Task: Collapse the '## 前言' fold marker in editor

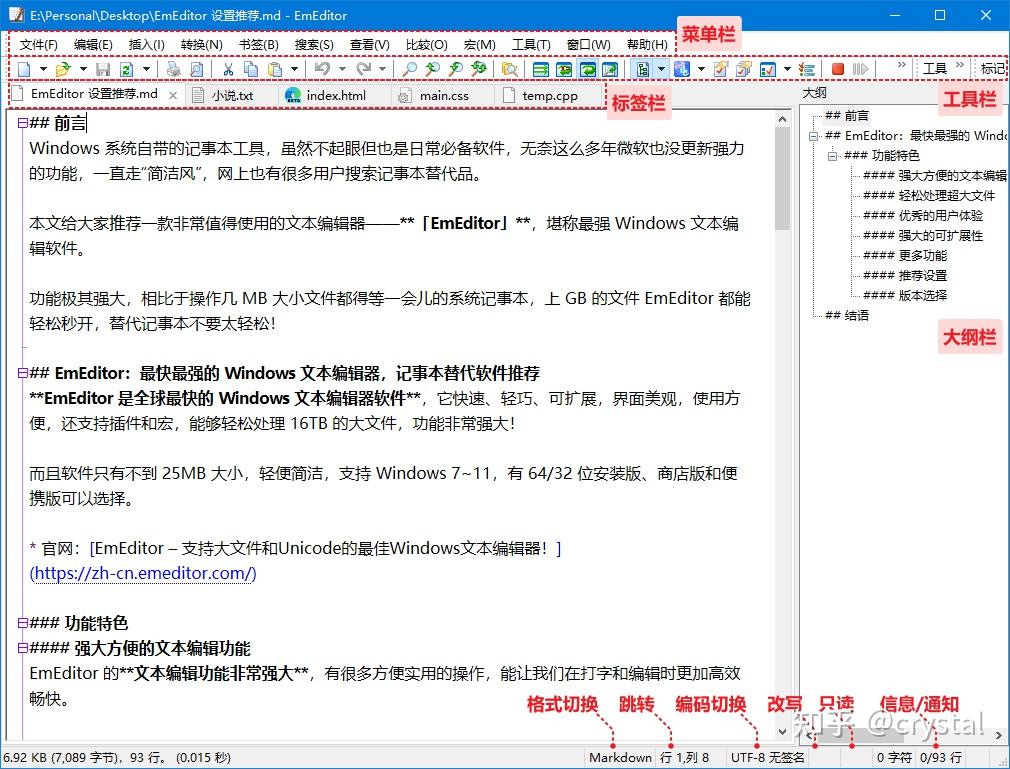Action: [23, 123]
